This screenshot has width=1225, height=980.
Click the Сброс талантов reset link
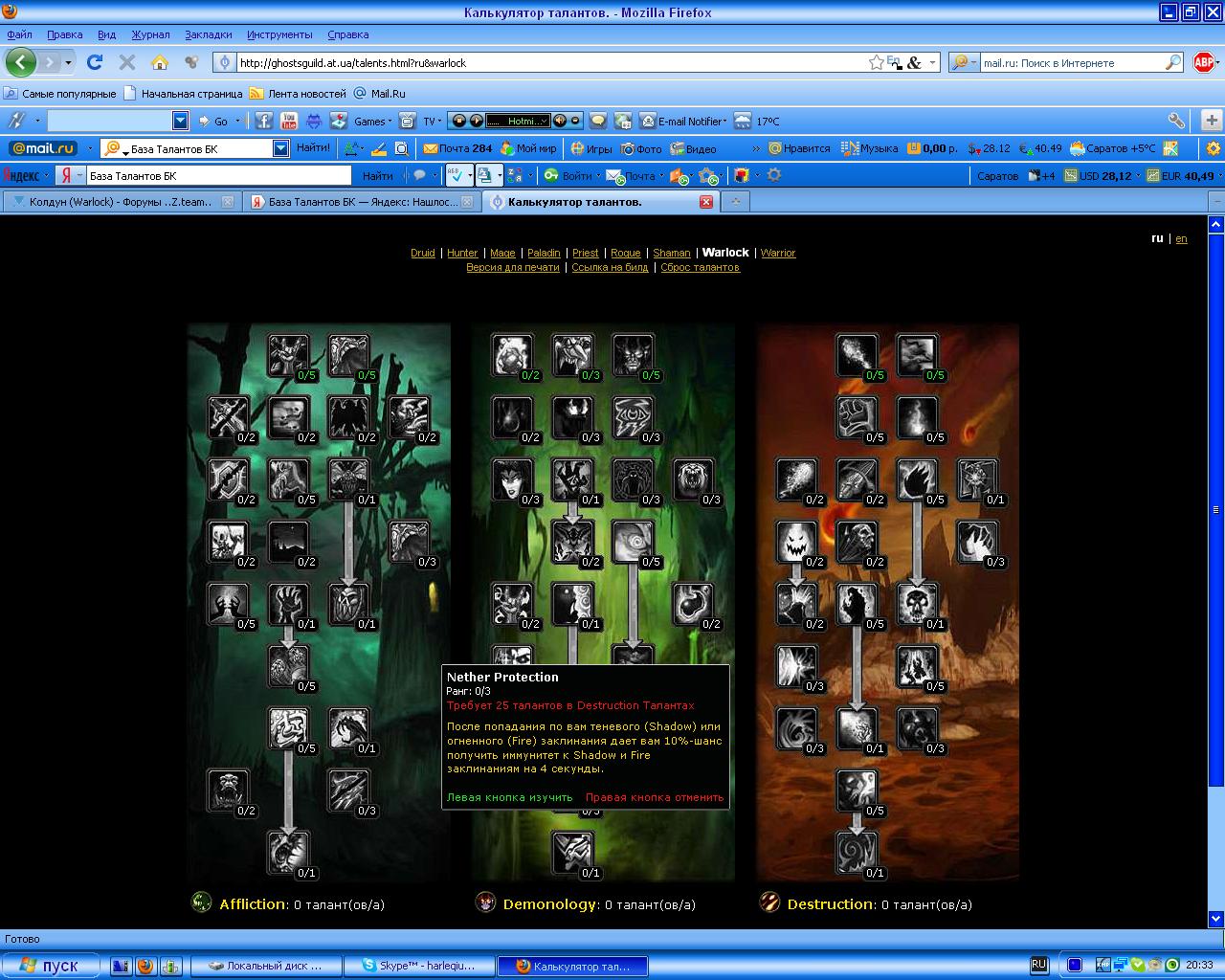click(700, 267)
